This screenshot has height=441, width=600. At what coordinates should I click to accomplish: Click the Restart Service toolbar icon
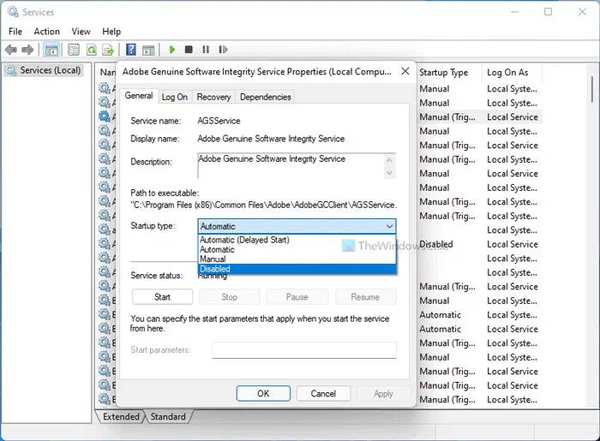[223, 49]
